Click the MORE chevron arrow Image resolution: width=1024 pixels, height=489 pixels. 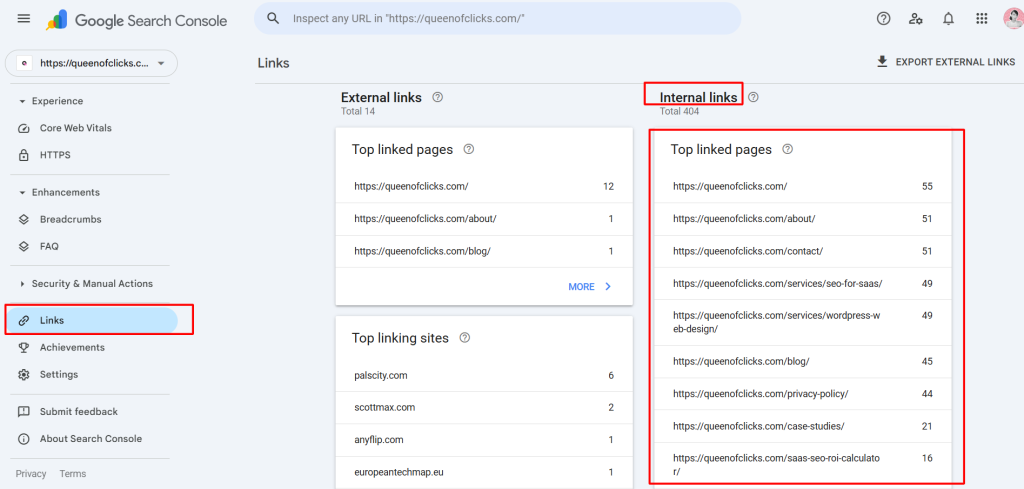[608, 287]
